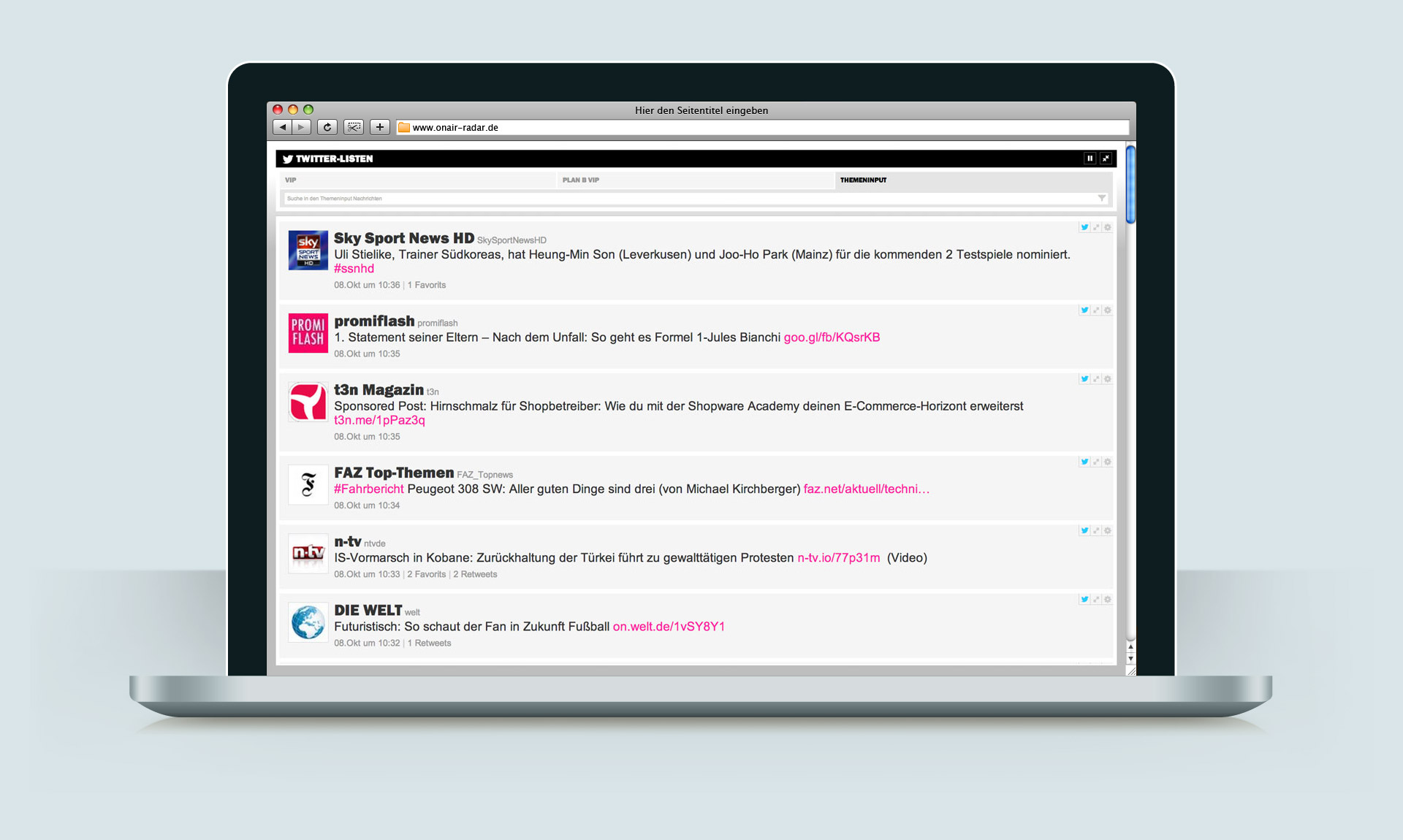
Task: Click the address bar showing www.onair-radar.de
Action: pos(762,127)
